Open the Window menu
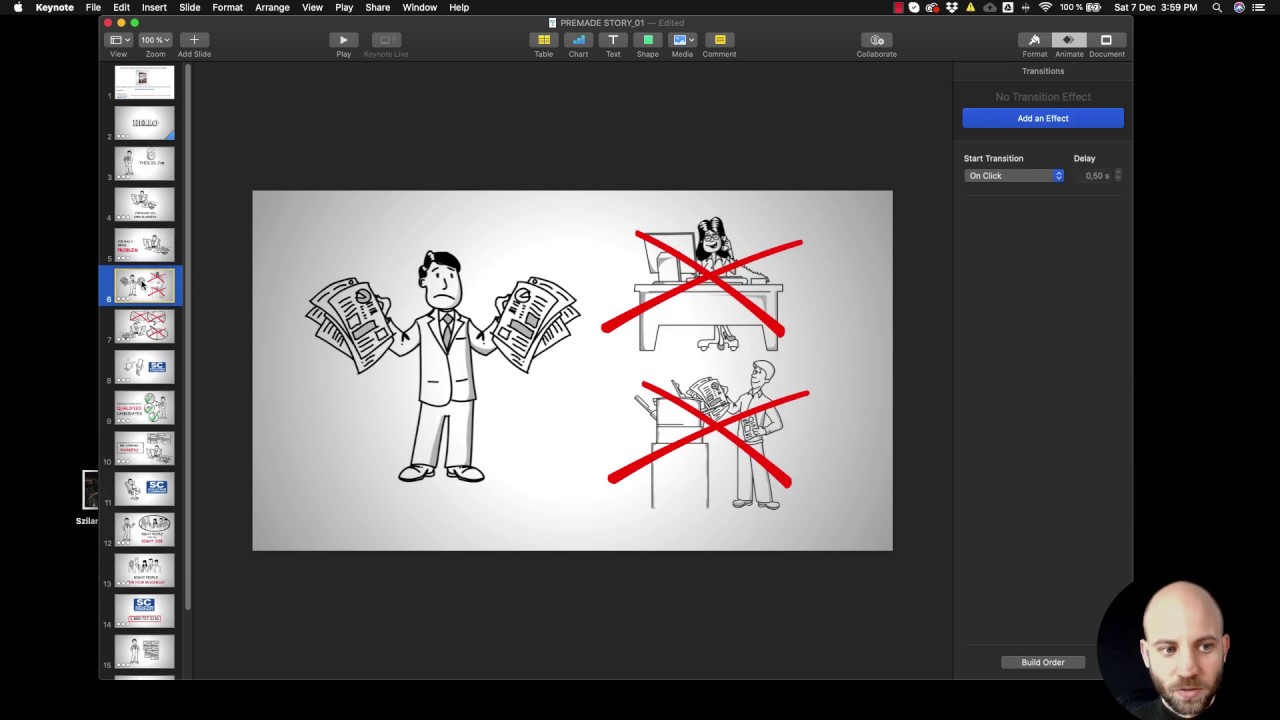Image resolution: width=1280 pixels, height=720 pixels. point(419,7)
